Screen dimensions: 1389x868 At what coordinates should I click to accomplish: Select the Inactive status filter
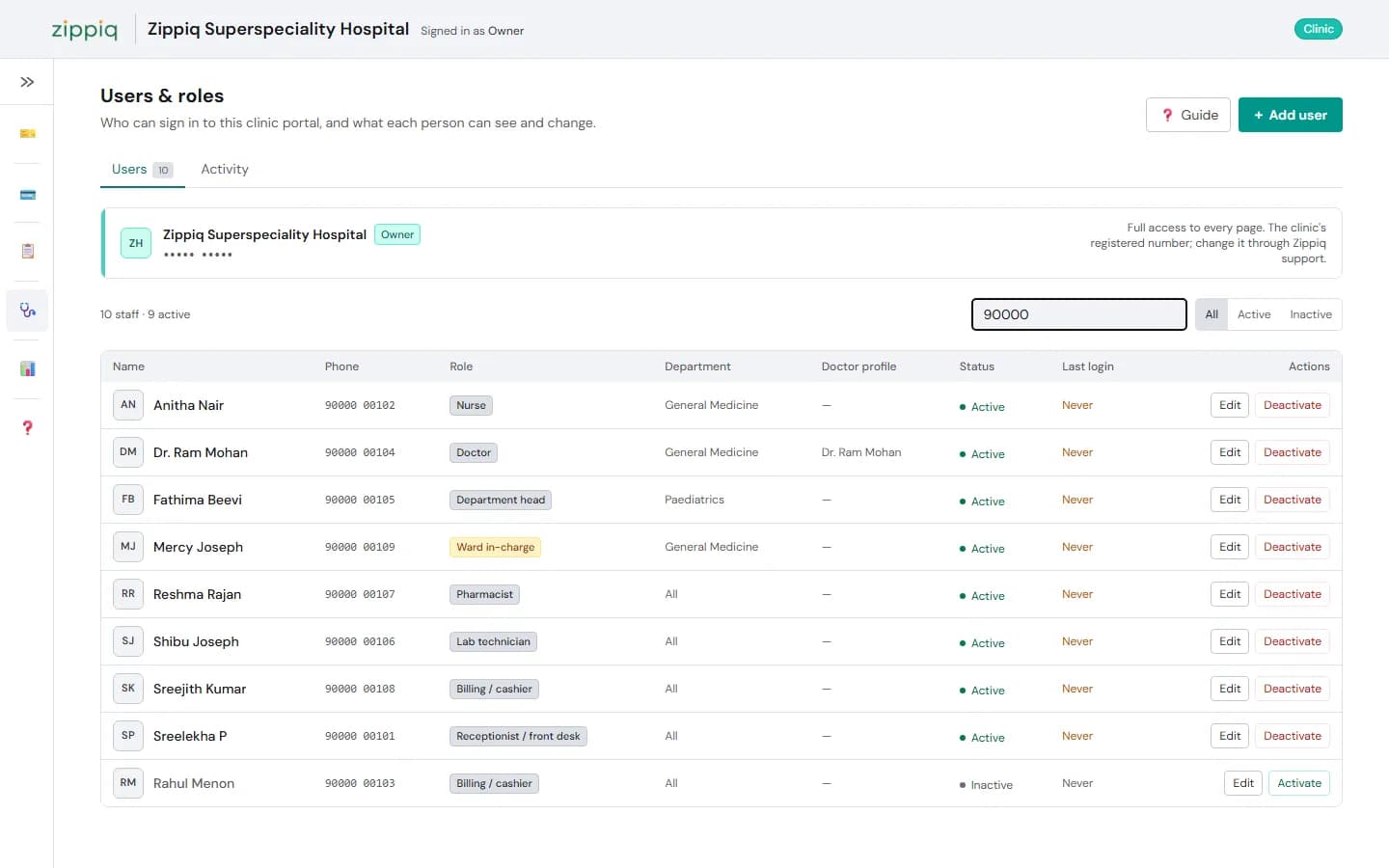[1310, 314]
